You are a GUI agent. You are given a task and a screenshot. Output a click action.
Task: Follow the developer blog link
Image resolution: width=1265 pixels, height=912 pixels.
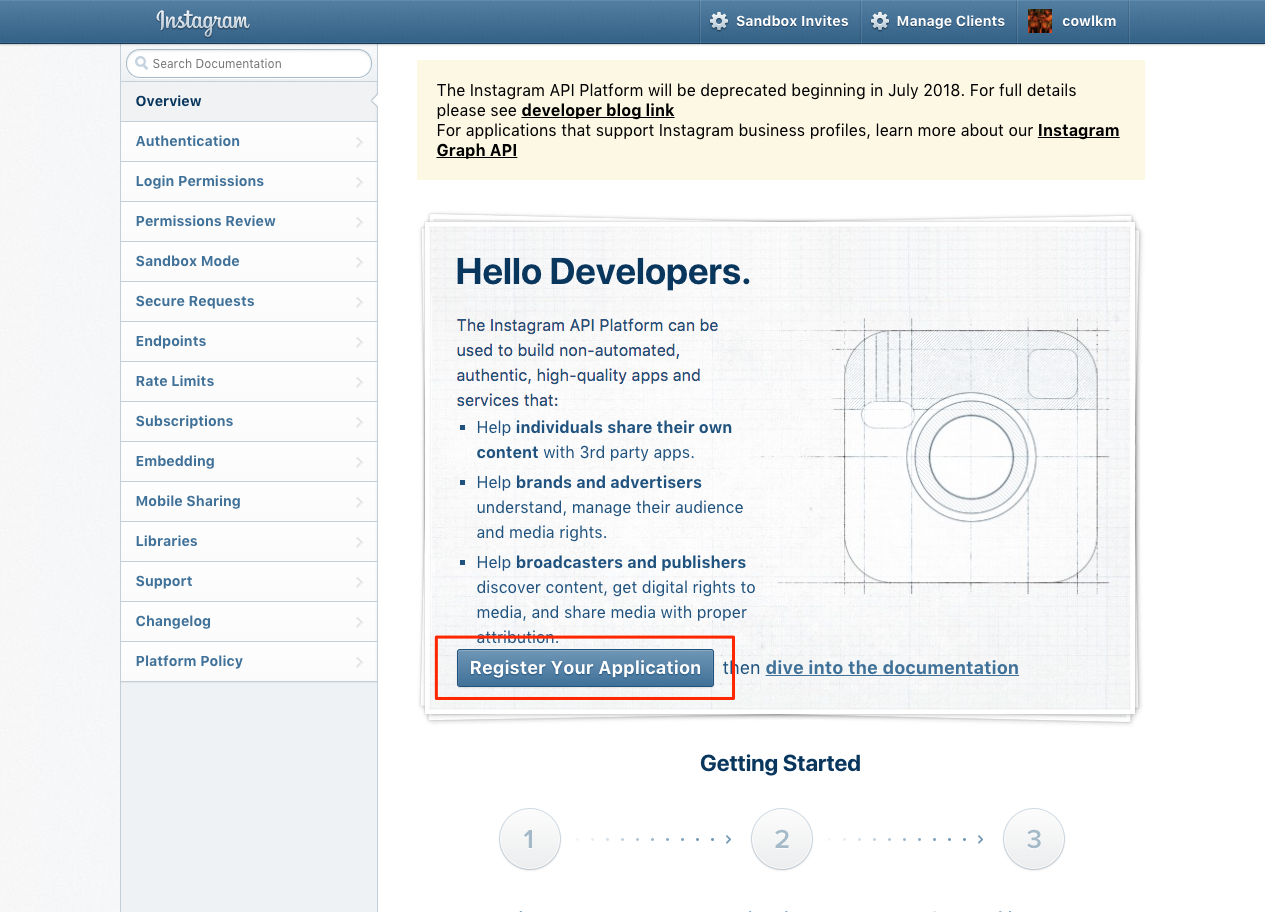[598, 110]
